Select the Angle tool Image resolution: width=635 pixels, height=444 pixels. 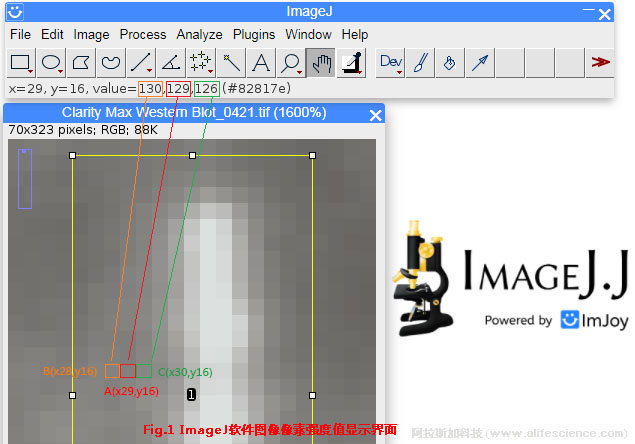pos(171,63)
